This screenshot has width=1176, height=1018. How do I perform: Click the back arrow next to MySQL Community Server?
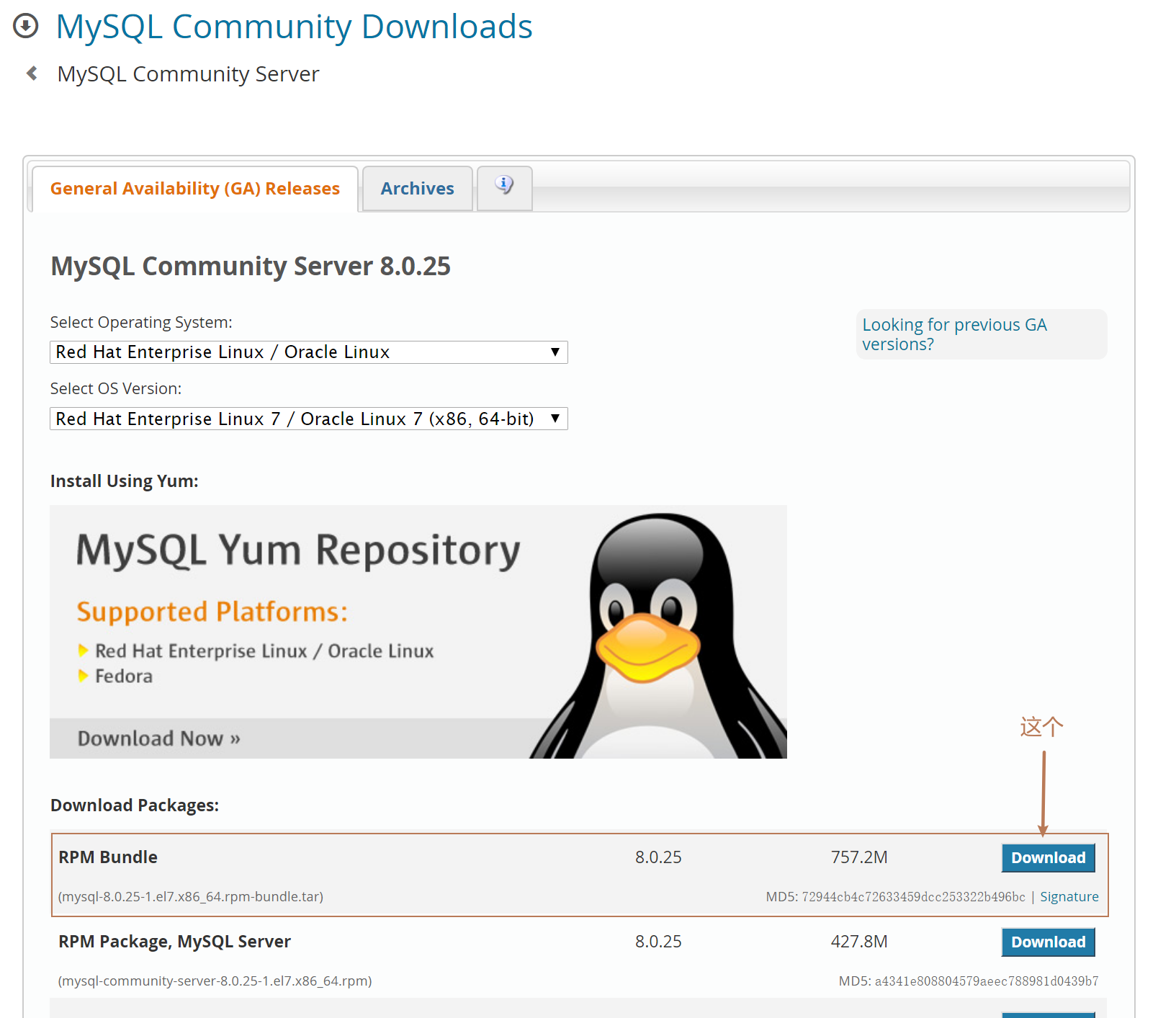(32, 73)
